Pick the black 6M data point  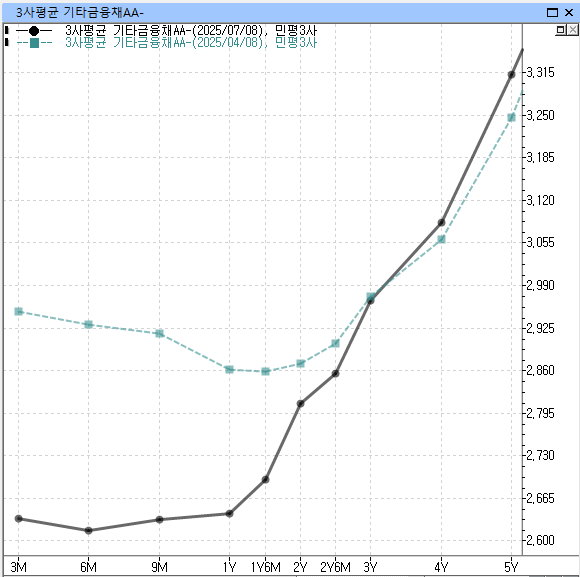click(x=88, y=530)
